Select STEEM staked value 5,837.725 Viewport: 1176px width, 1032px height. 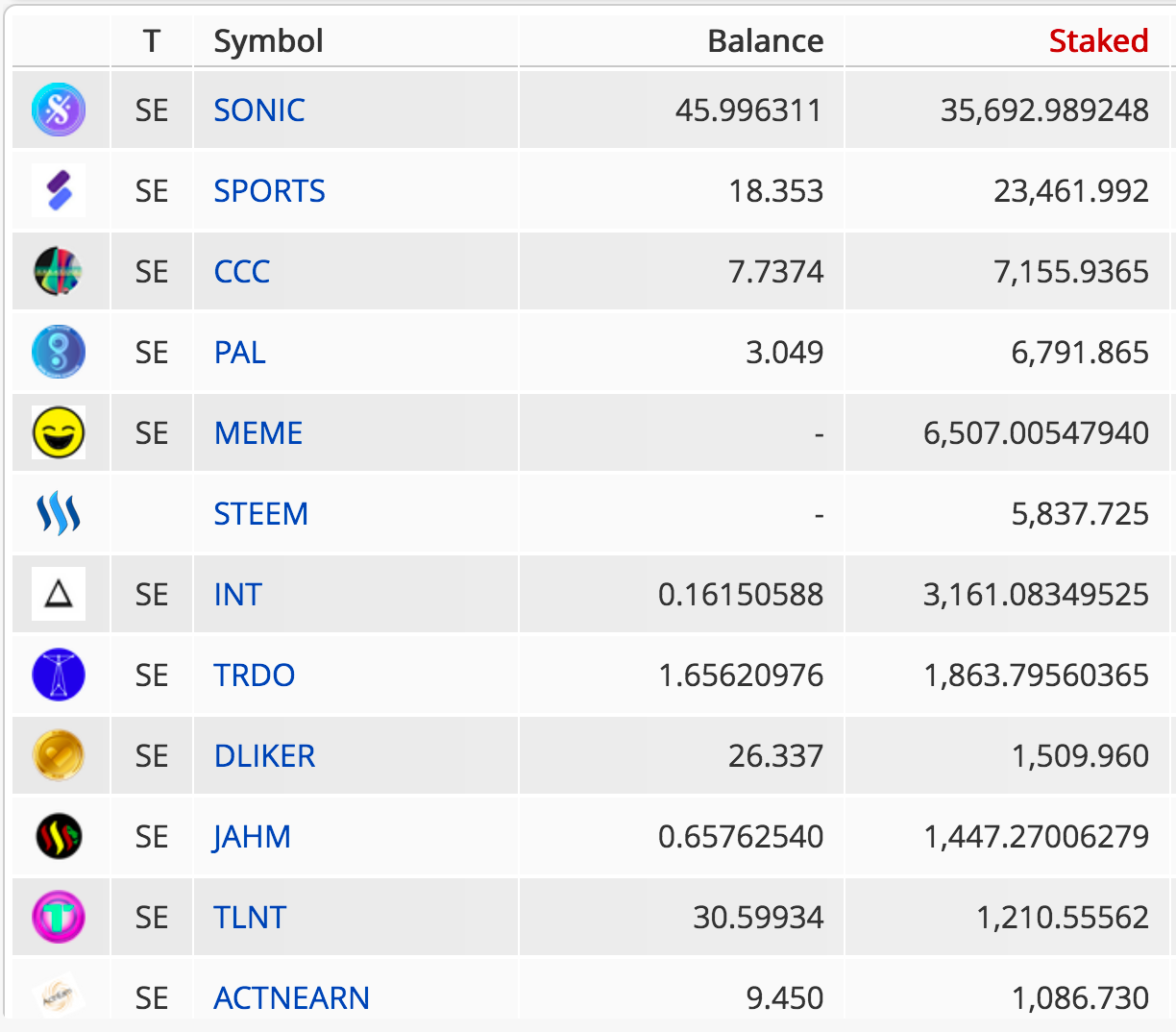click(1079, 514)
